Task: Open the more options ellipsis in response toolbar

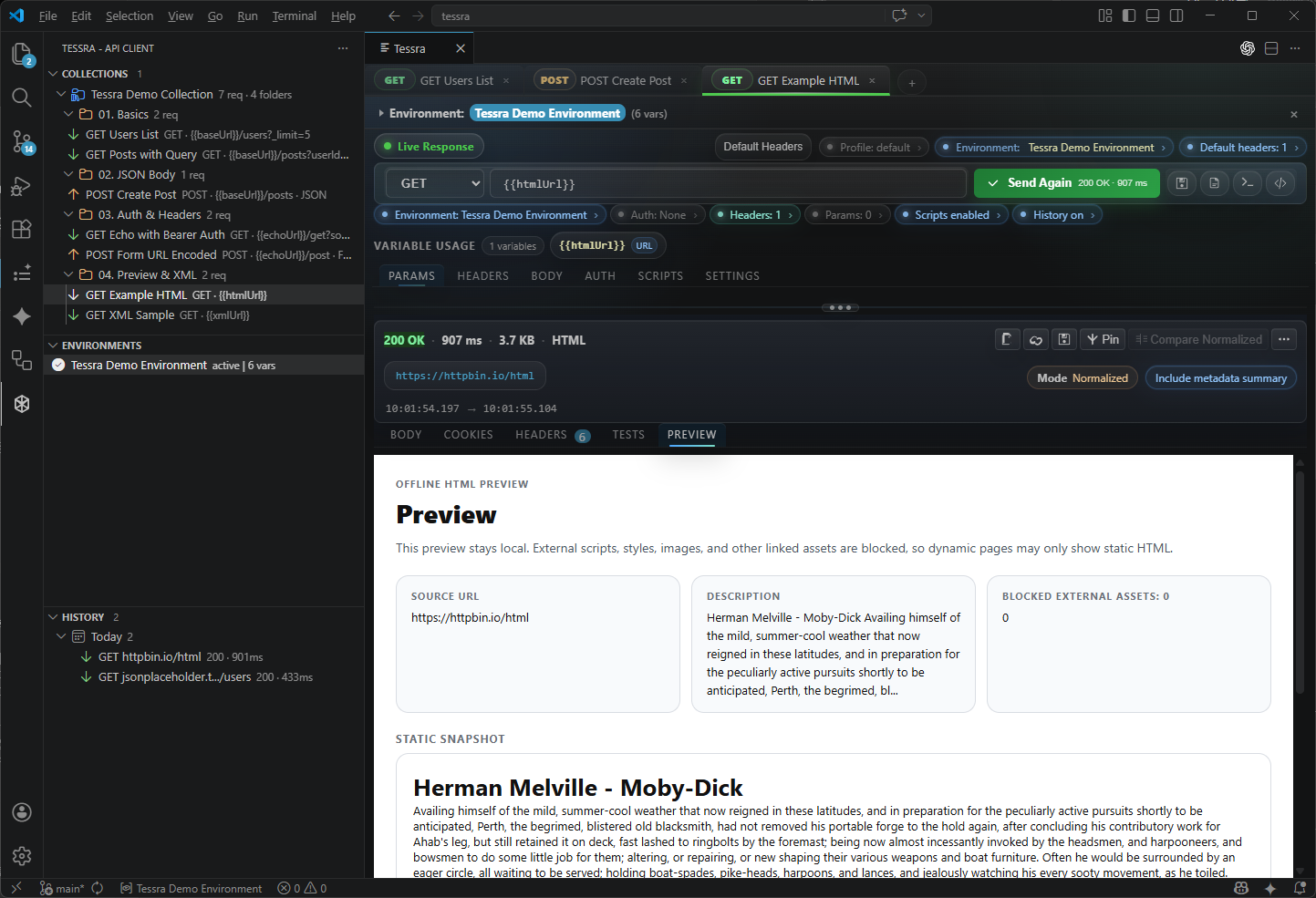Action: tap(1284, 339)
